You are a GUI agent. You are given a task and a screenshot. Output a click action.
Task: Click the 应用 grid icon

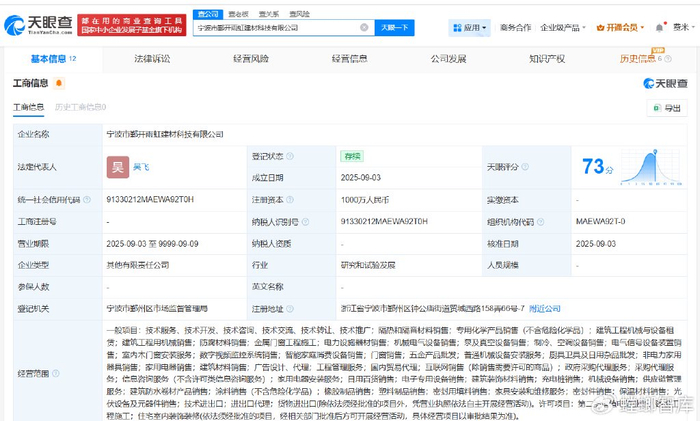coord(456,28)
